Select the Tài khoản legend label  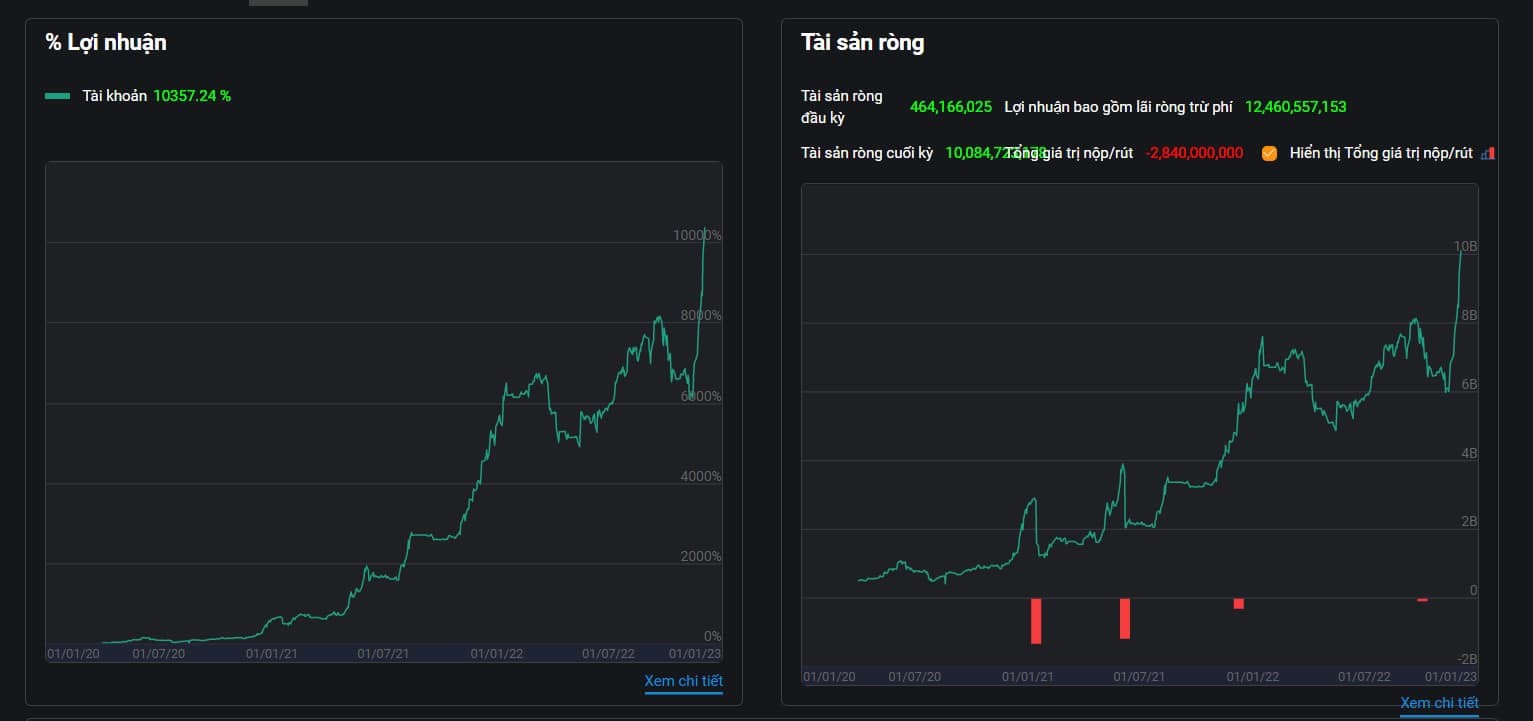click(x=115, y=96)
